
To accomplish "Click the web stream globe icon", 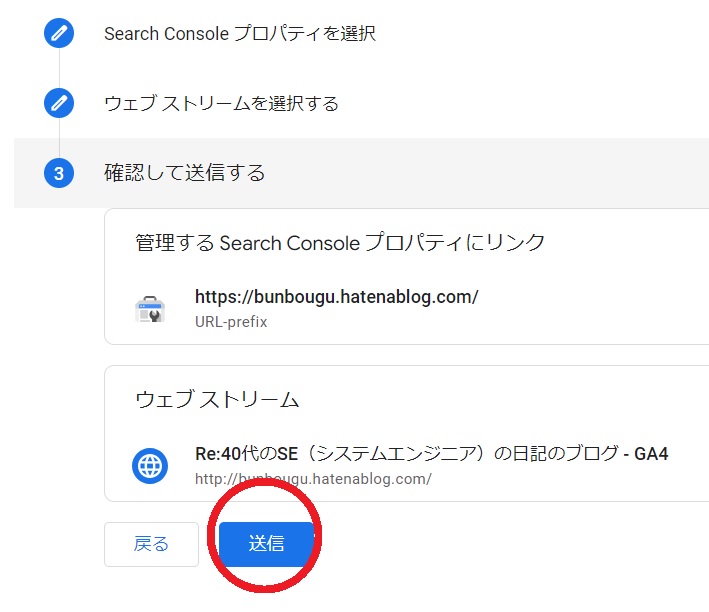I will click(150, 466).
